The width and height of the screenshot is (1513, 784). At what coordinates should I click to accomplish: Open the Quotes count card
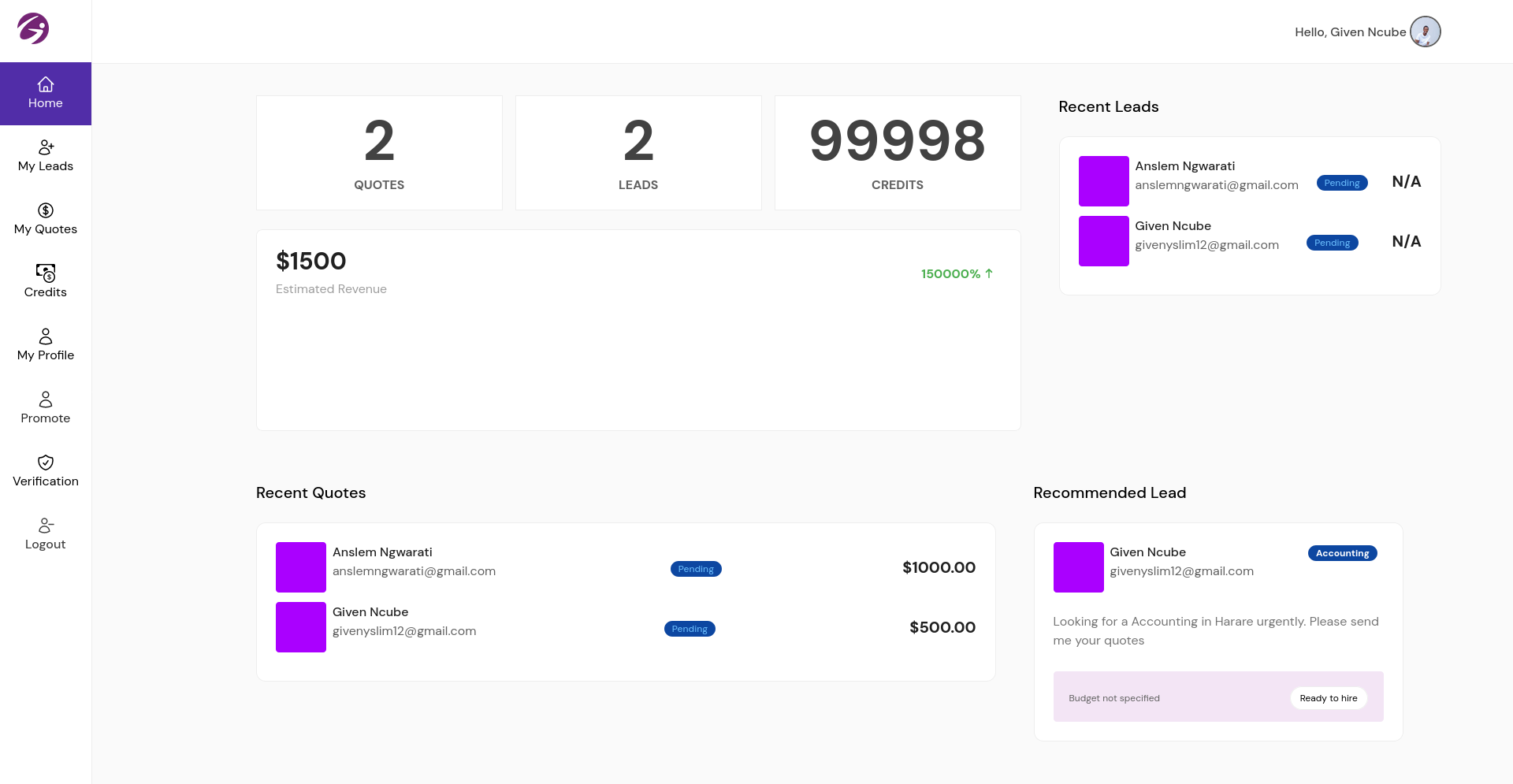379,153
